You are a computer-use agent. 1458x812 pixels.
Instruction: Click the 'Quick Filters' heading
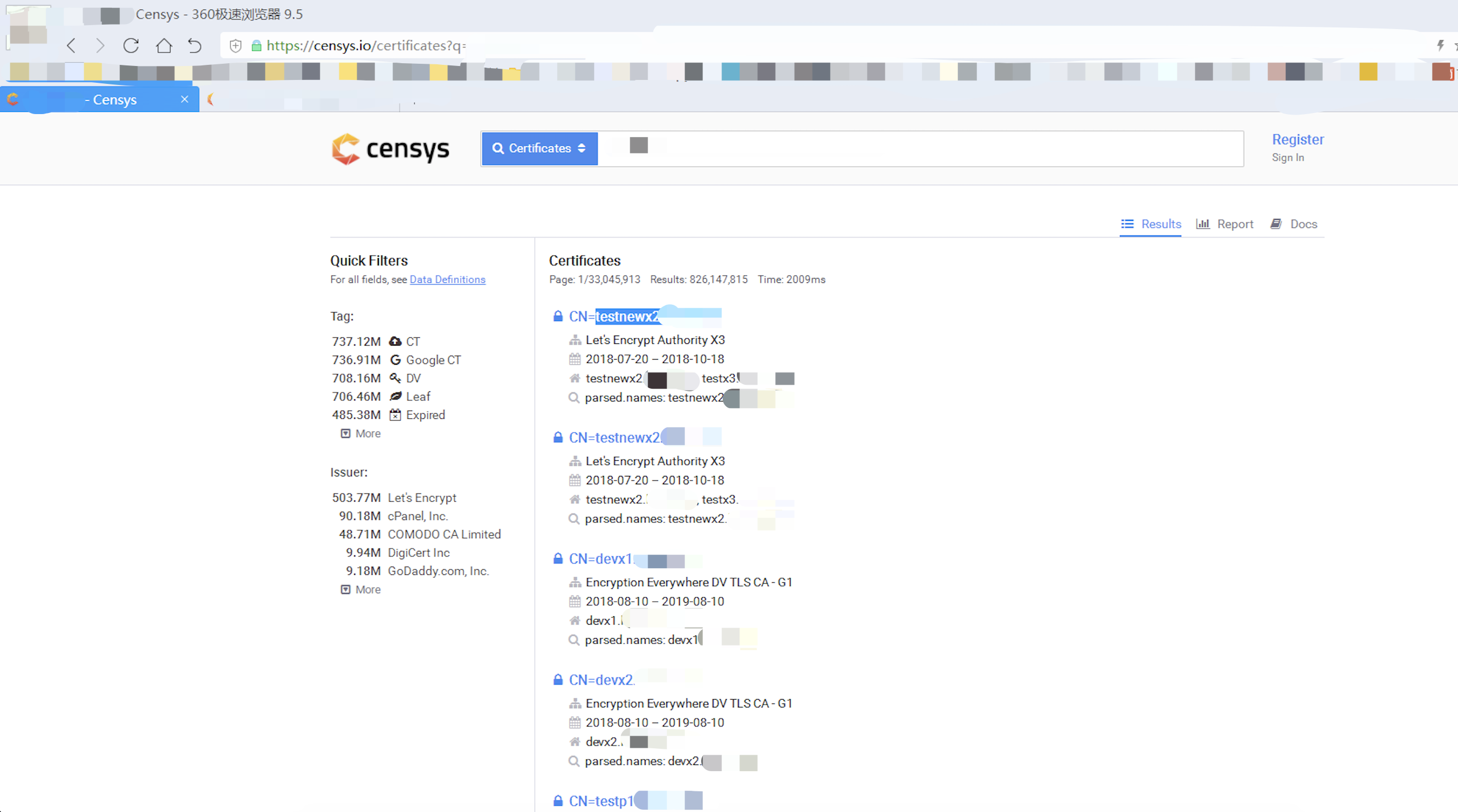click(369, 260)
